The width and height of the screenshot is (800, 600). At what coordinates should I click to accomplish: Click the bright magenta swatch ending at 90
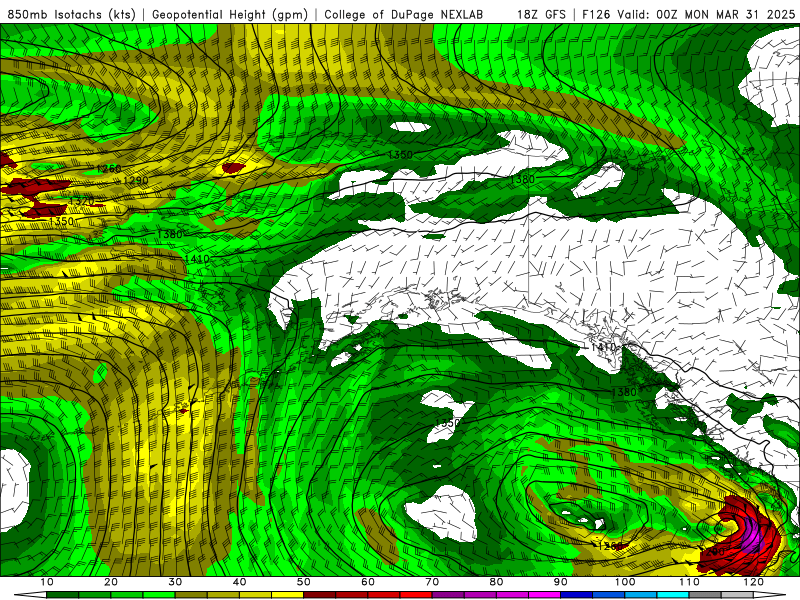coord(544,595)
